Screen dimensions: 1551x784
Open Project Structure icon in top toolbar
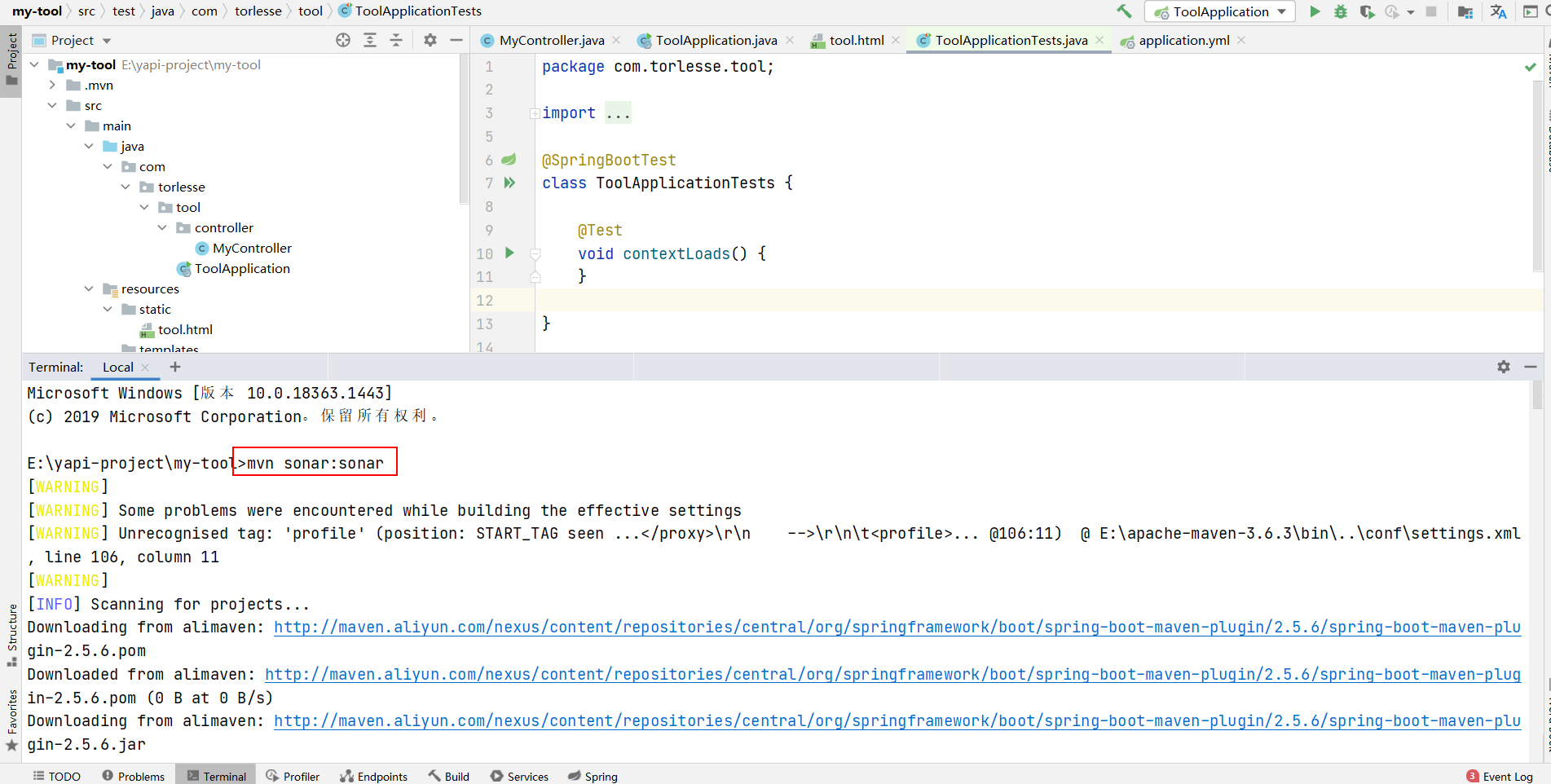1465,11
